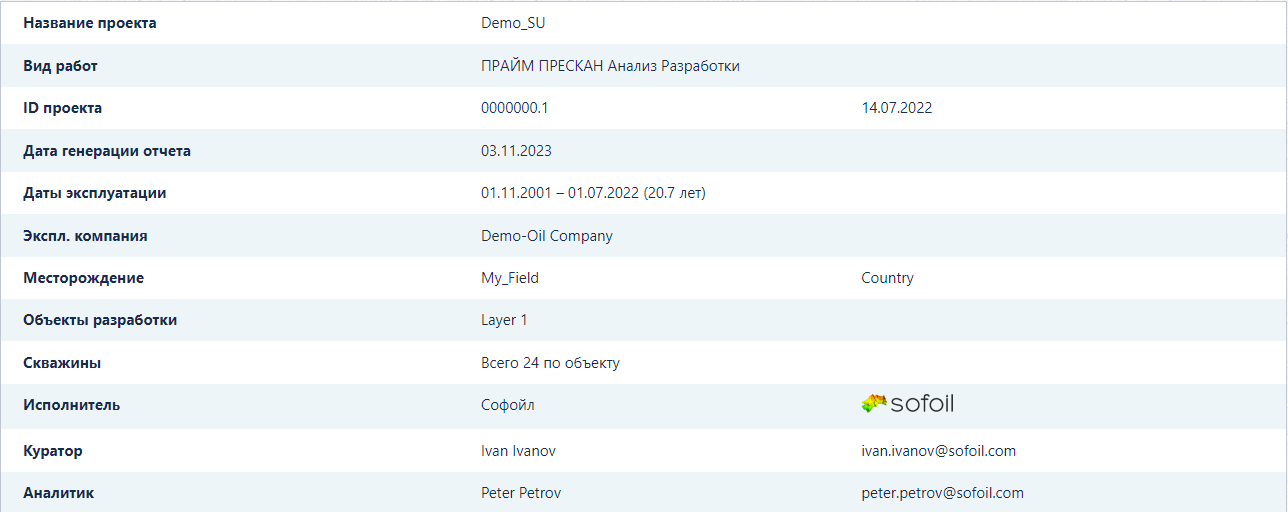Select the report generation date 03.11.2023

(x=516, y=151)
